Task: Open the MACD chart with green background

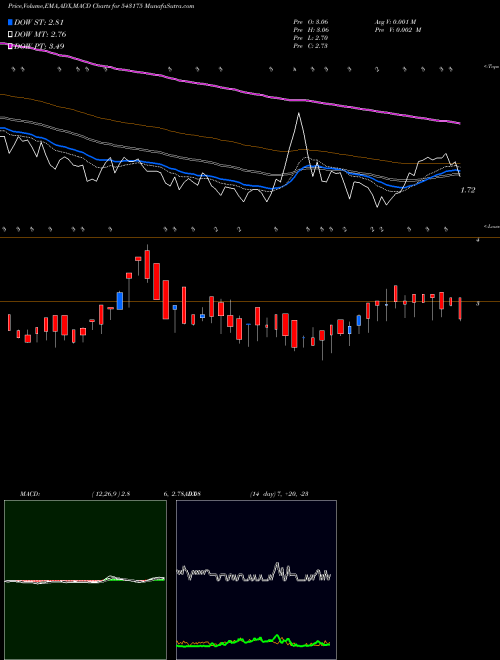Action: pyautogui.click(x=85, y=580)
